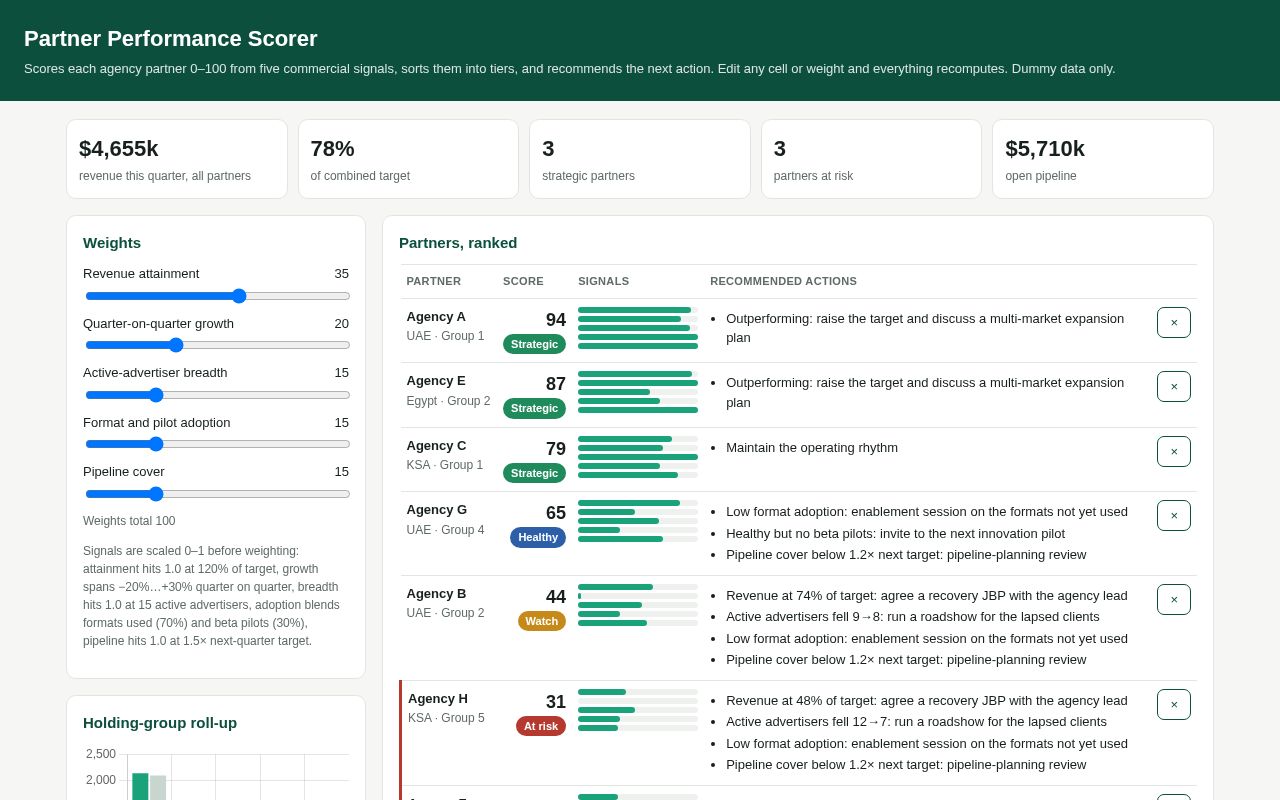The image size is (1280, 800).
Task: Click the Healthy badge for Agency G
Action: coord(538,537)
